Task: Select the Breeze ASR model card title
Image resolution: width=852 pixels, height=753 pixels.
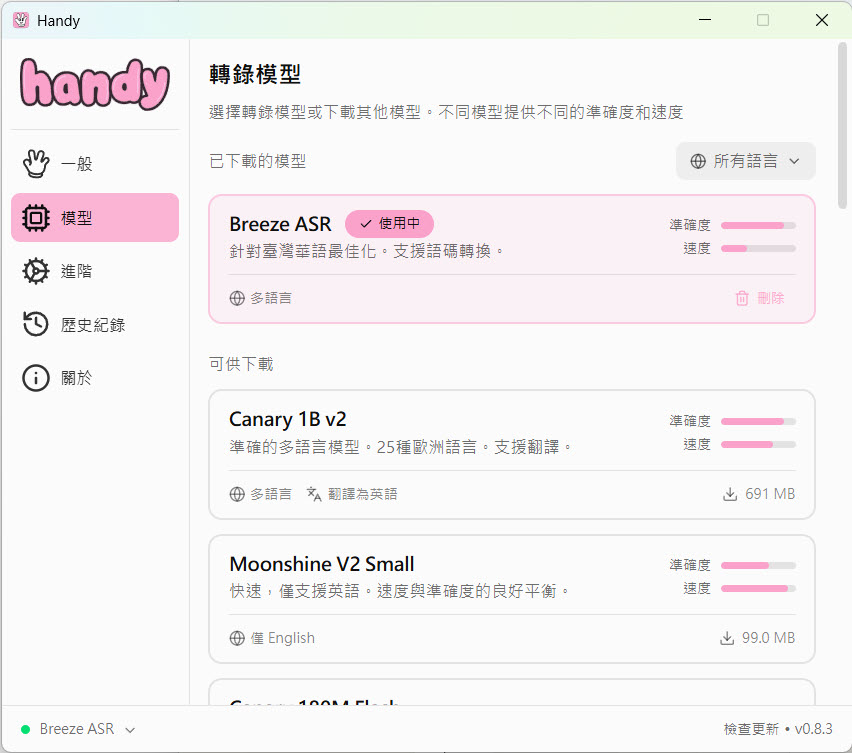Action: (280, 224)
